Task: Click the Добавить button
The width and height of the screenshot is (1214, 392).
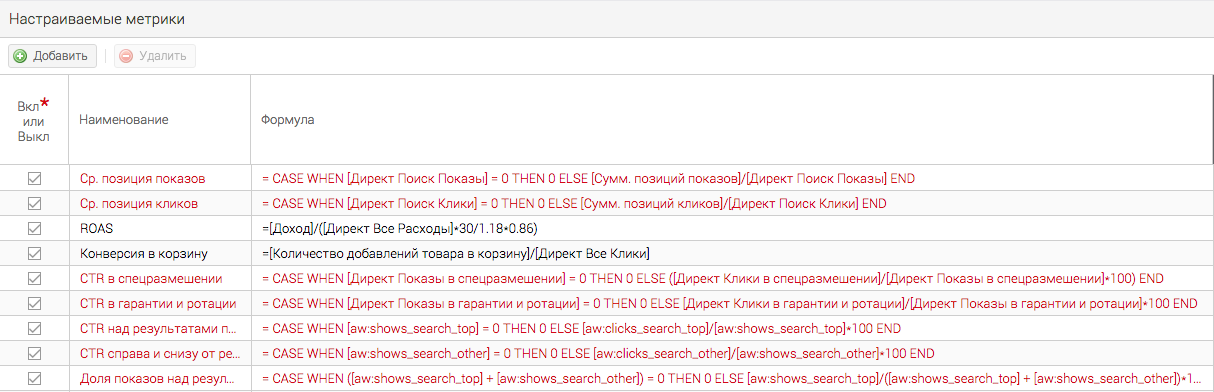Action: tap(53, 56)
